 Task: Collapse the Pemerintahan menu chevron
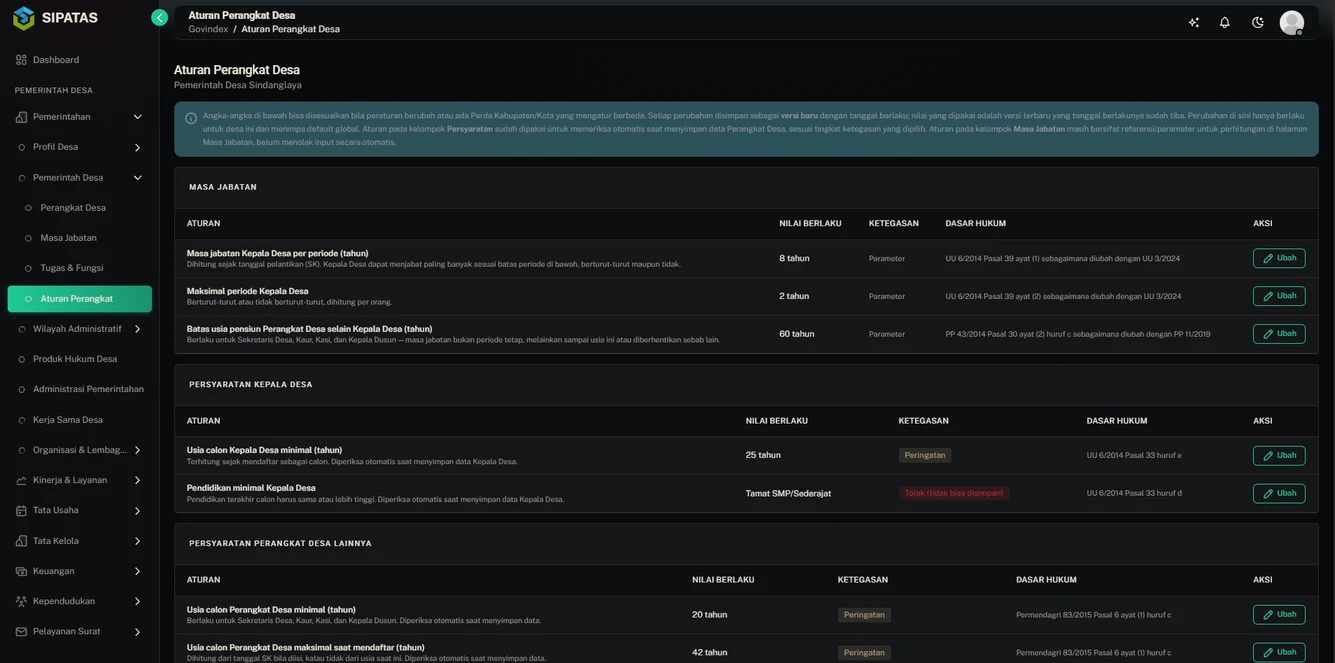coord(137,117)
